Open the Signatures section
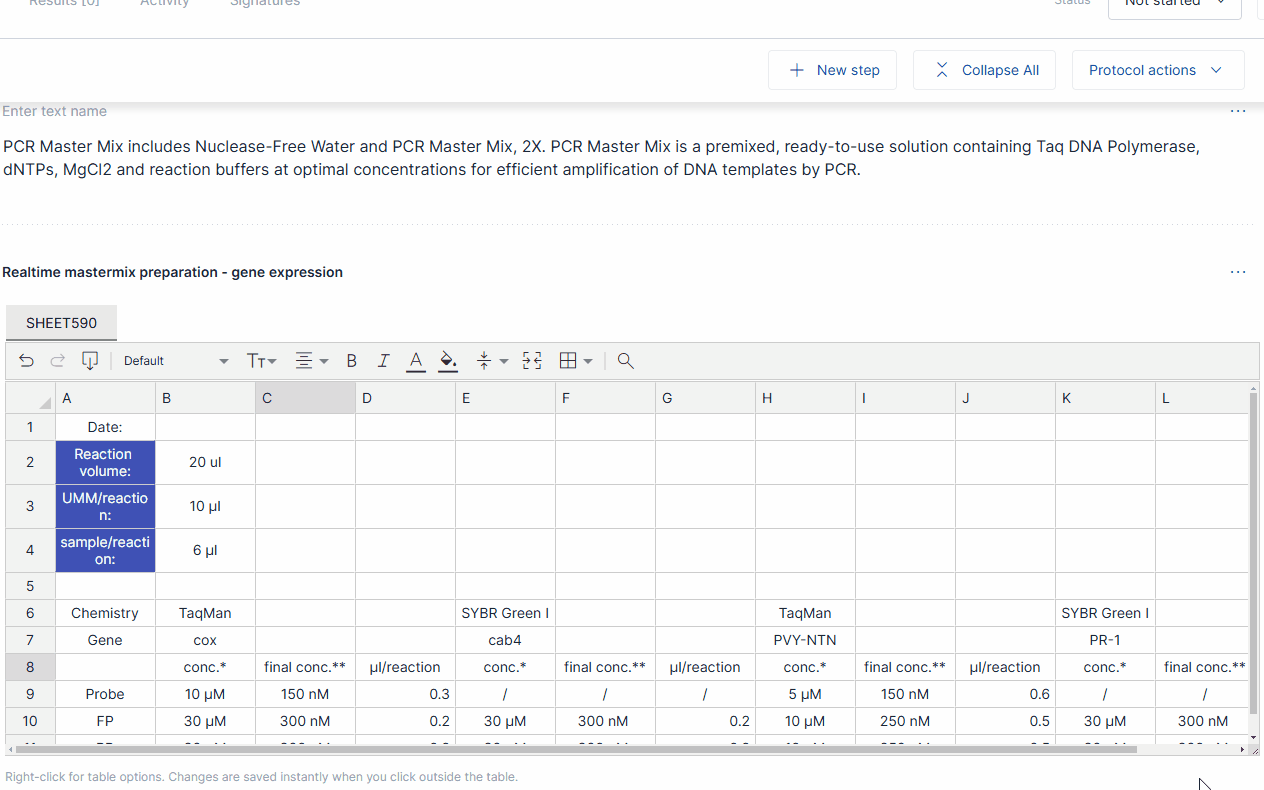 (x=264, y=4)
